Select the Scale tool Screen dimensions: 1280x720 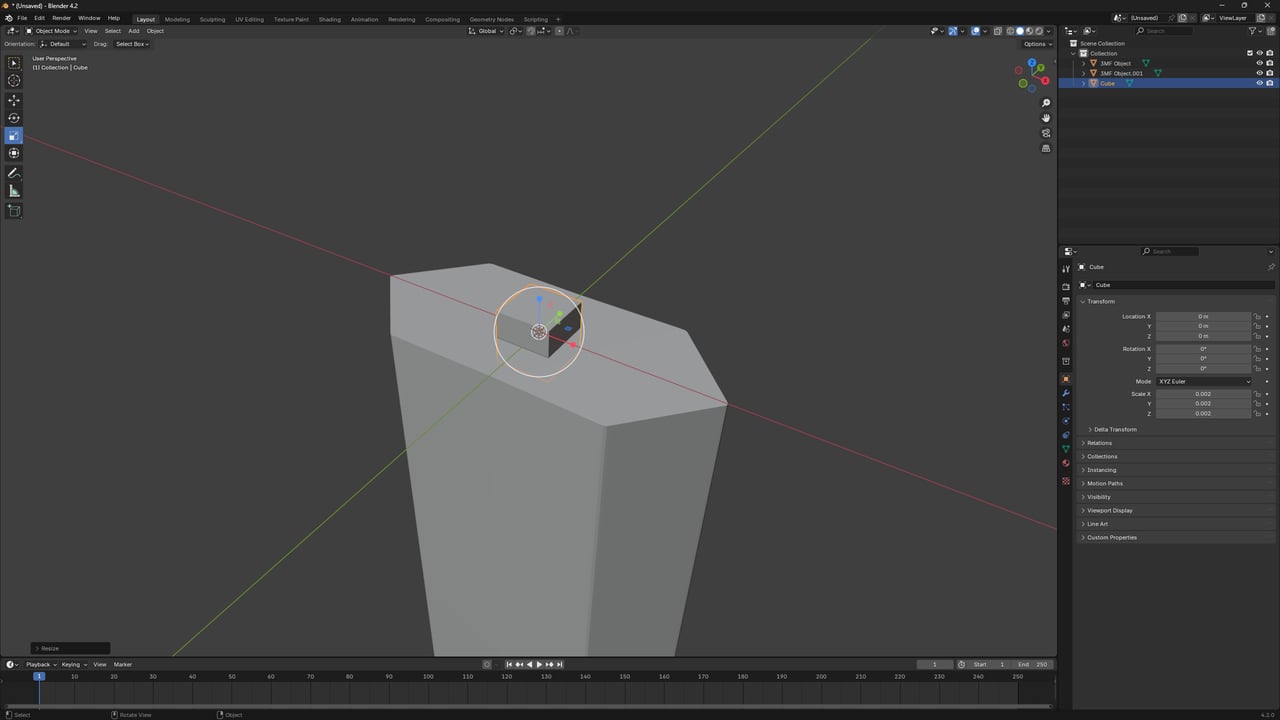coord(14,135)
